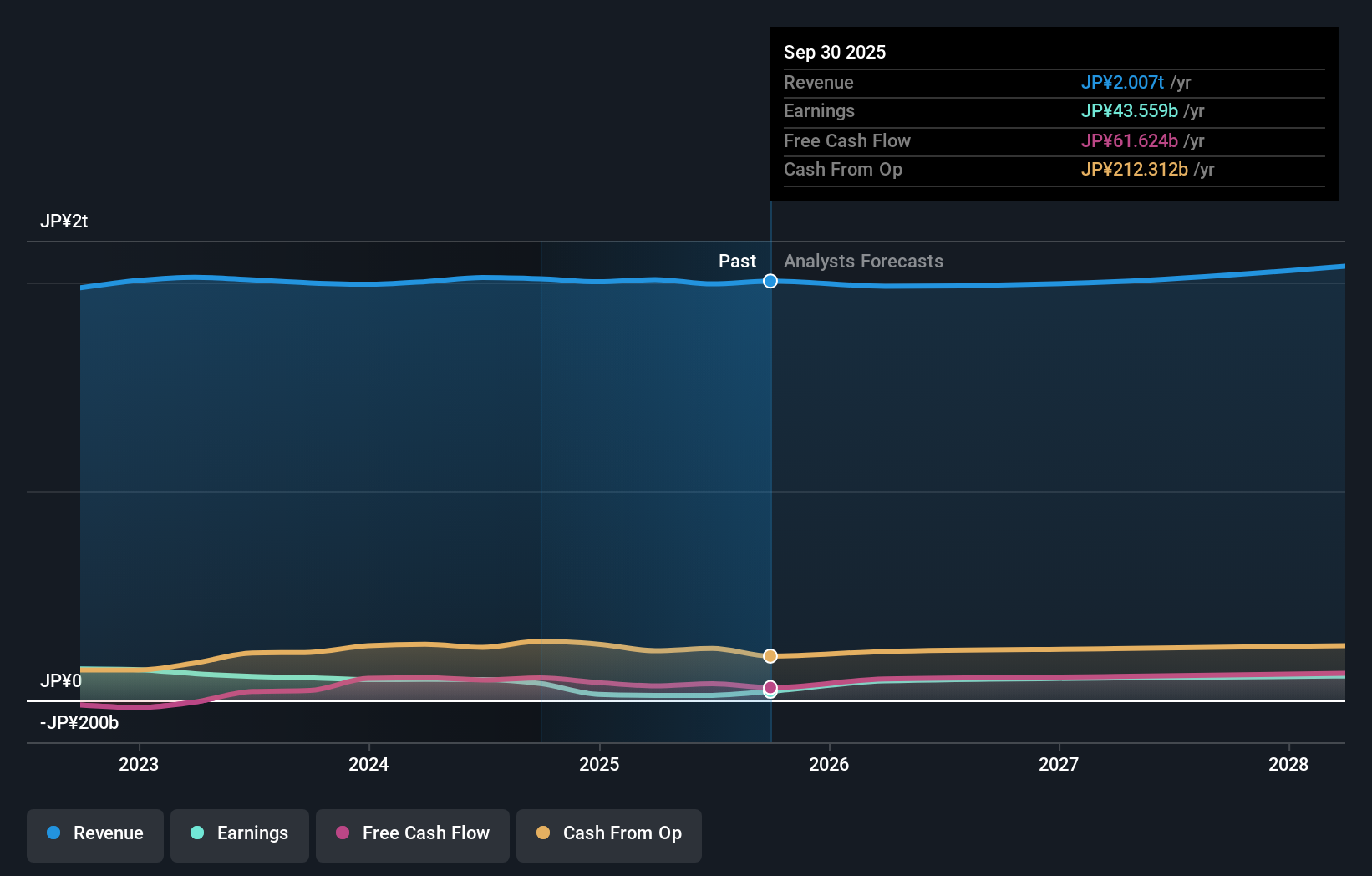Image resolution: width=1372 pixels, height=876 pixels.
Task: Switch to the Analysts Forecasts section
Action: coord(863,262)
